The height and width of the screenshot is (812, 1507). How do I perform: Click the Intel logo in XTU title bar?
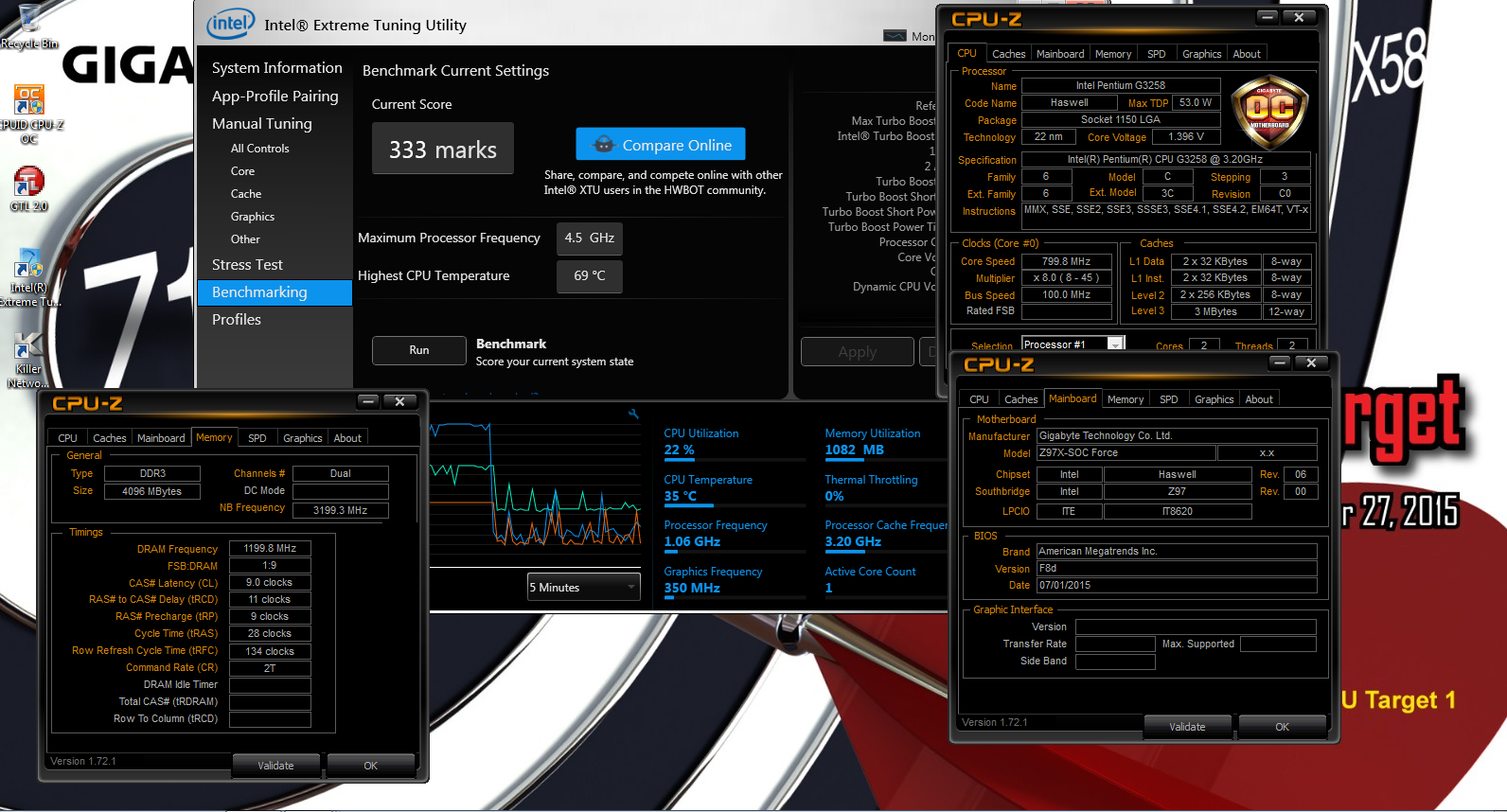click(x=230, y=24)
